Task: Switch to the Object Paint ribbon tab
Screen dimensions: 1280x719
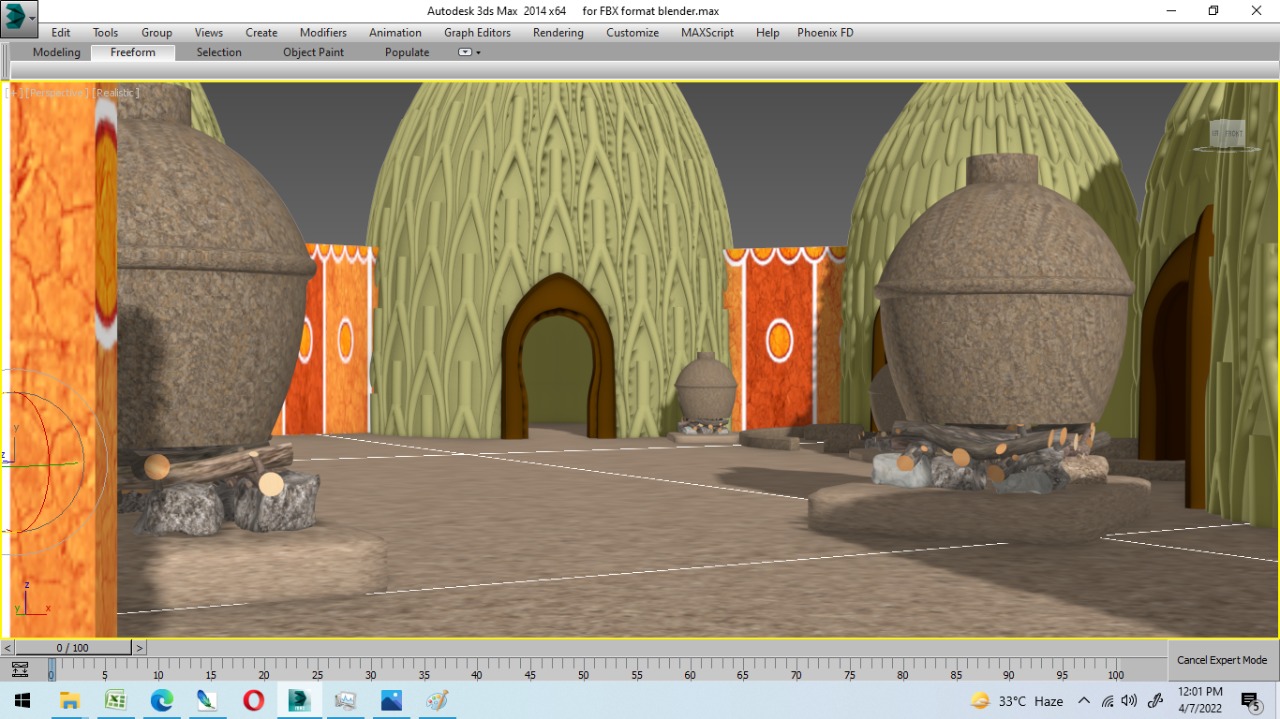Action: coord(313,52)
